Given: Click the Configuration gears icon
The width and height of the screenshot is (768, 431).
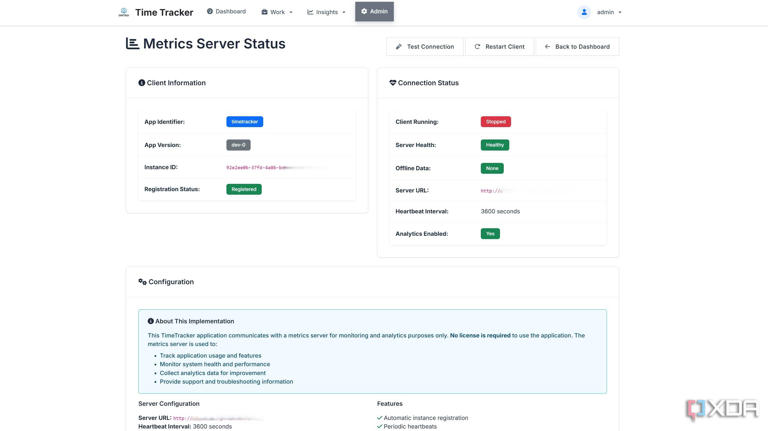Looking at the screenshot, I should click(143, 282).
